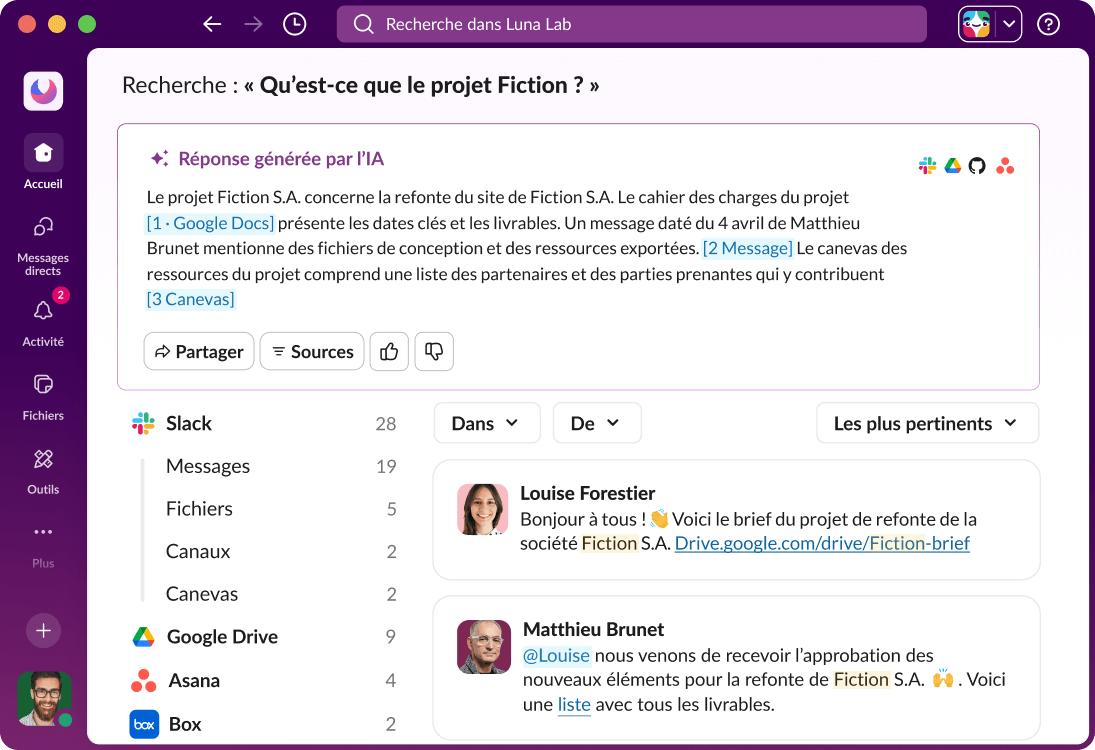
Task: Expand the workspace switcher chevron
Action: tap(1008, 23)
